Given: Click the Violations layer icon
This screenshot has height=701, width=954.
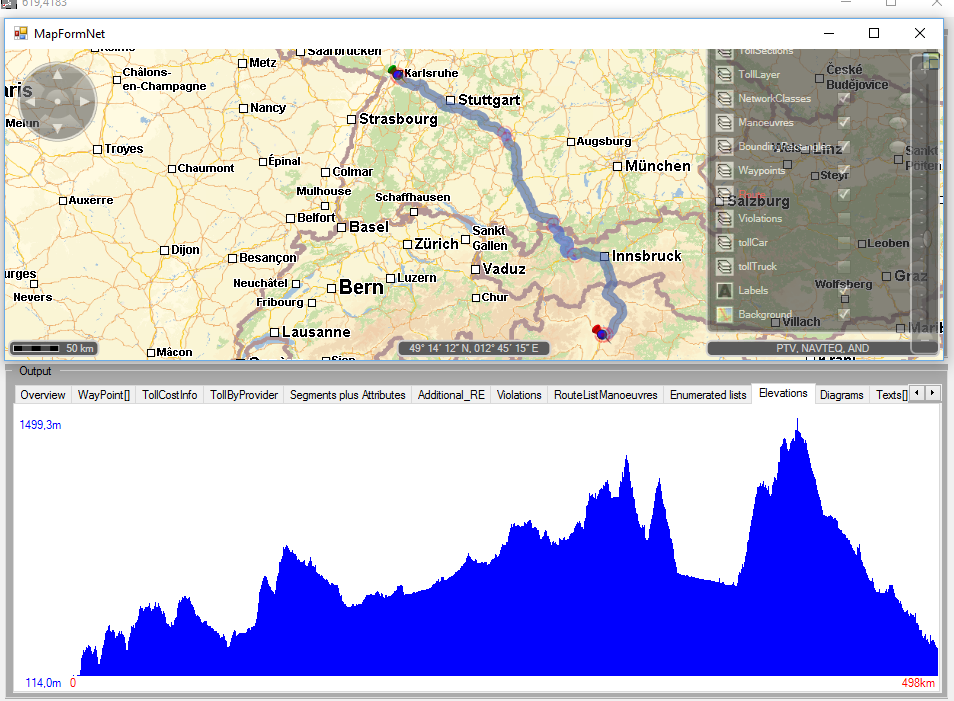Looking at the screenshot, I should coord(726,219).
